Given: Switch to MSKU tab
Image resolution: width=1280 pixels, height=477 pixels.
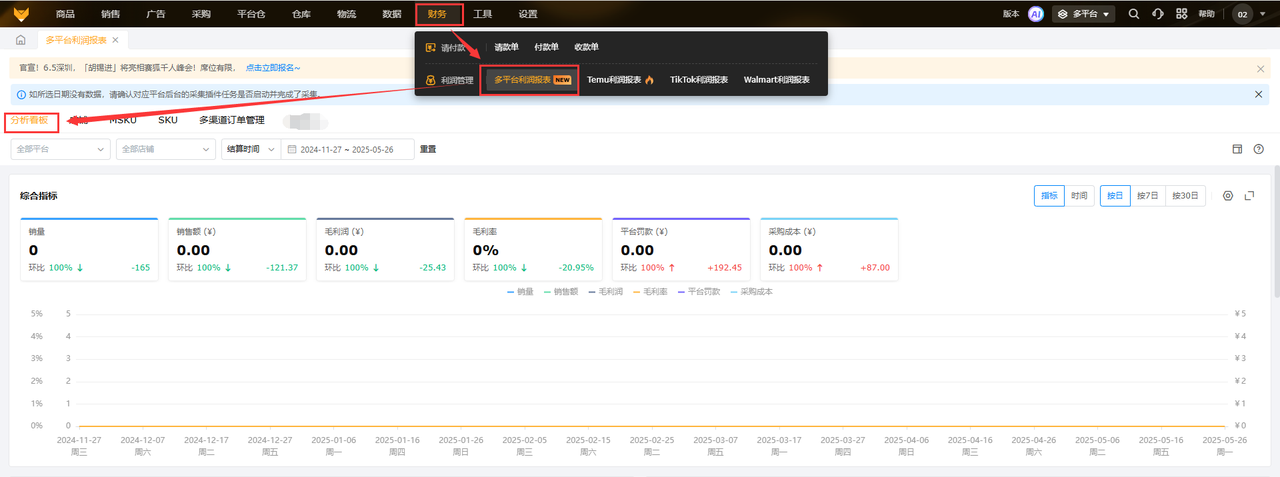Looking at the screenshot, I should pos(123,120).
